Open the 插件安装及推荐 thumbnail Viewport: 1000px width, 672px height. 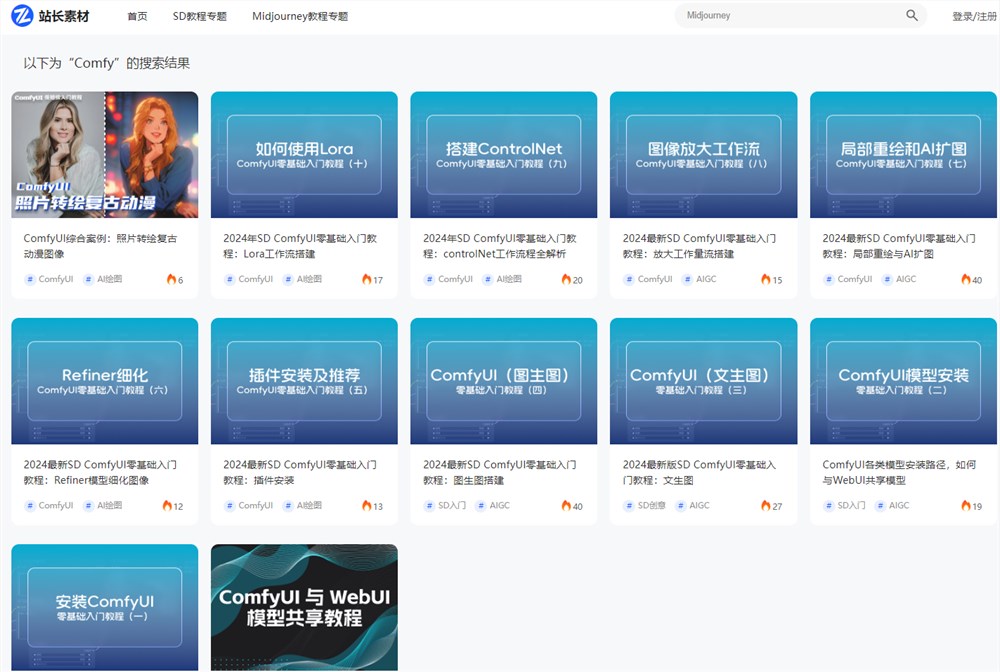coord(304,381)
